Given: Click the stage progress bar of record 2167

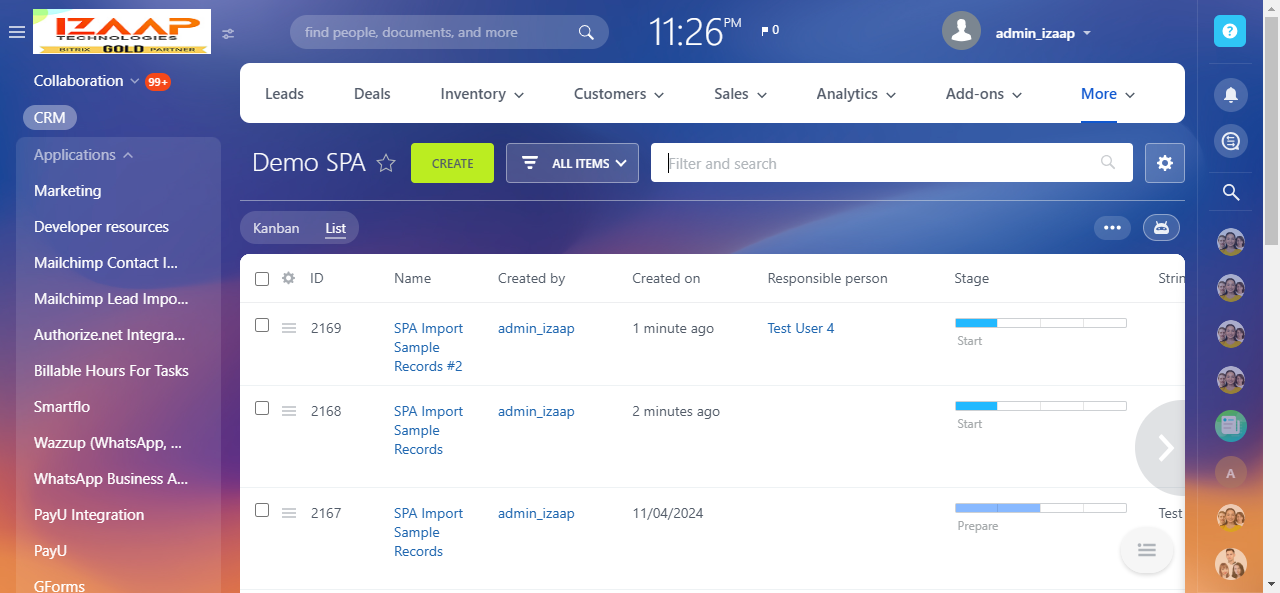Looking at the screenshot, I should 1040,507.
